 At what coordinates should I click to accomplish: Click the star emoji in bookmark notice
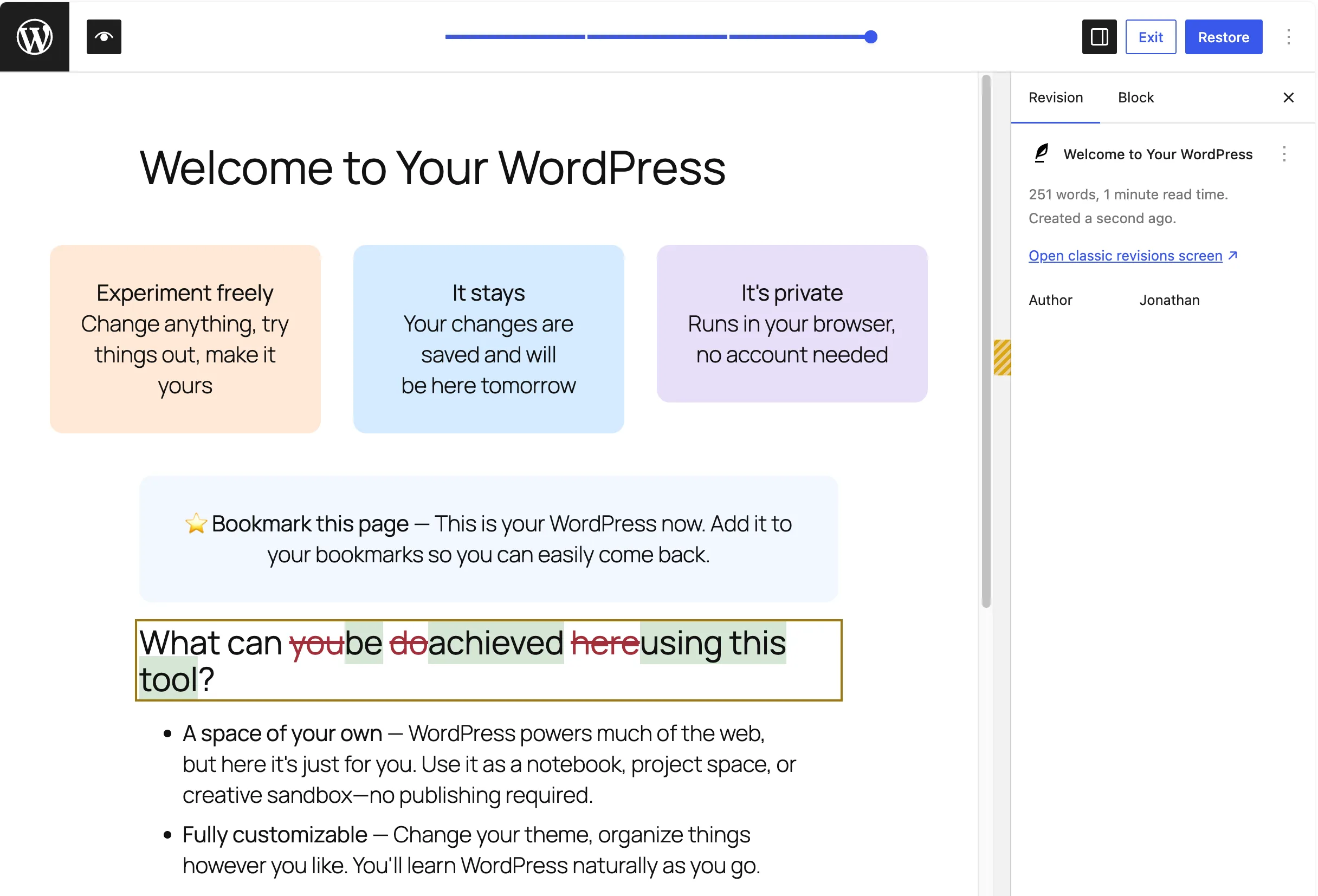[x=196, y=523]
